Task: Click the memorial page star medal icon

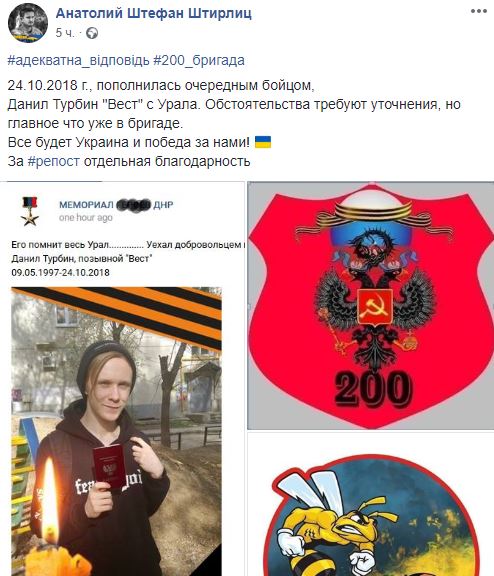Action: [x=30, y=211]
